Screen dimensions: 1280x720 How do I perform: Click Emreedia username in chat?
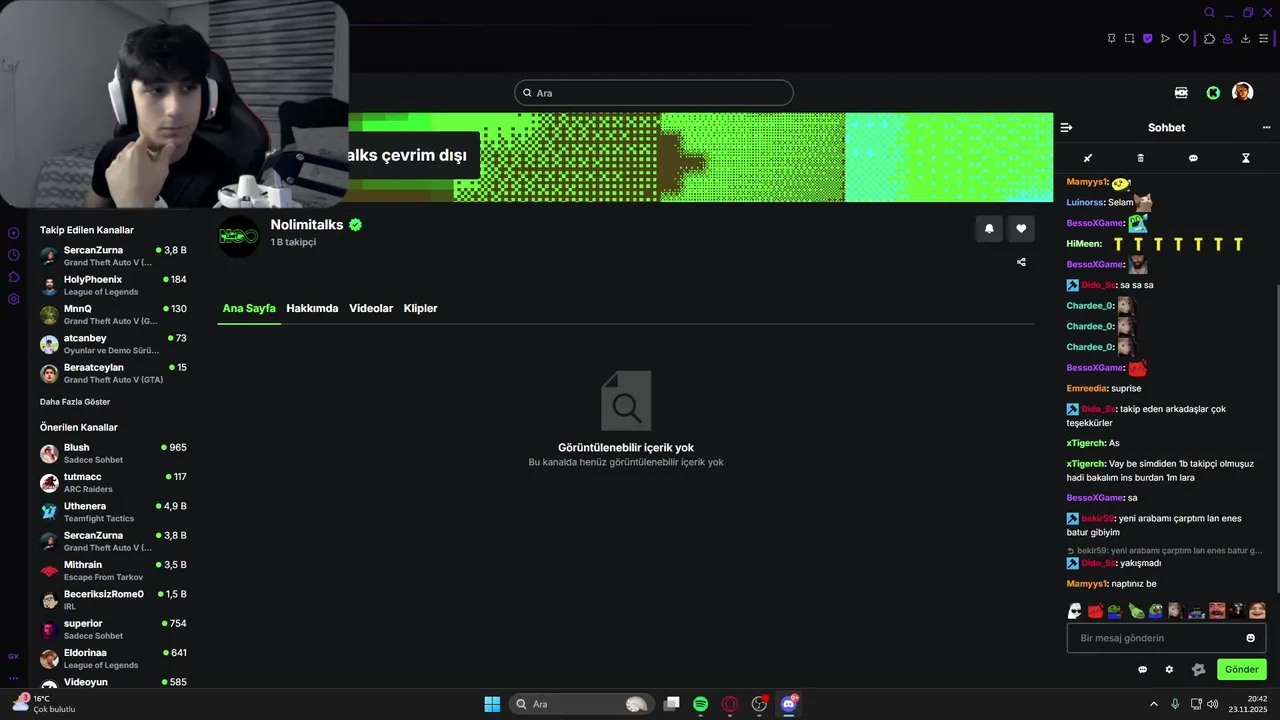1087,388
